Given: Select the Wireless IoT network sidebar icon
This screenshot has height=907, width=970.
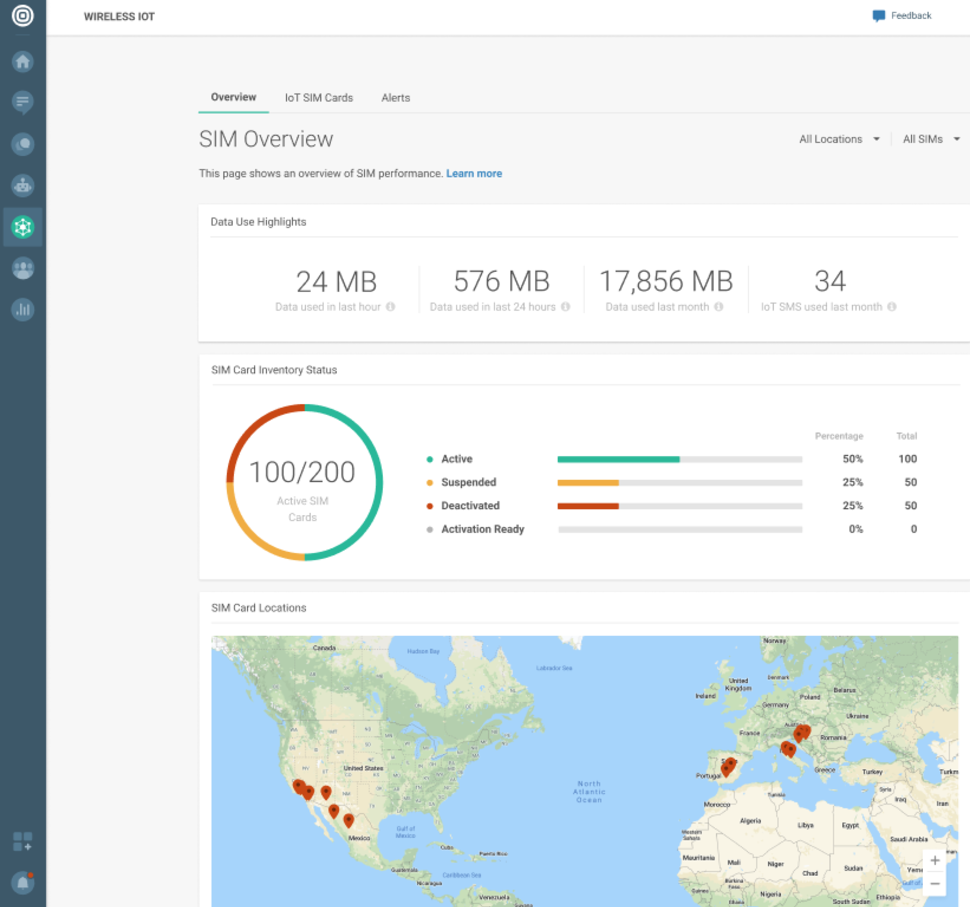Looking at the screenshot, I should (22, 227).
